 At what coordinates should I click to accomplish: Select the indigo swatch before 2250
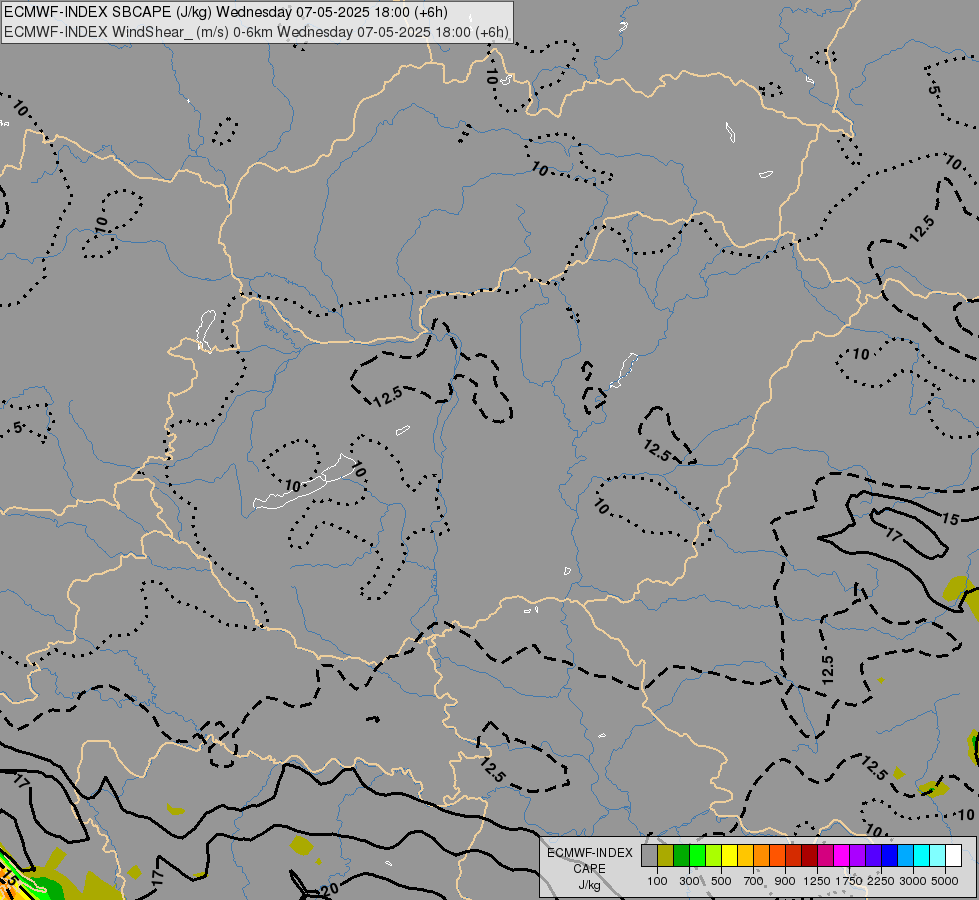pyautogui.click(x=873, y=856)
